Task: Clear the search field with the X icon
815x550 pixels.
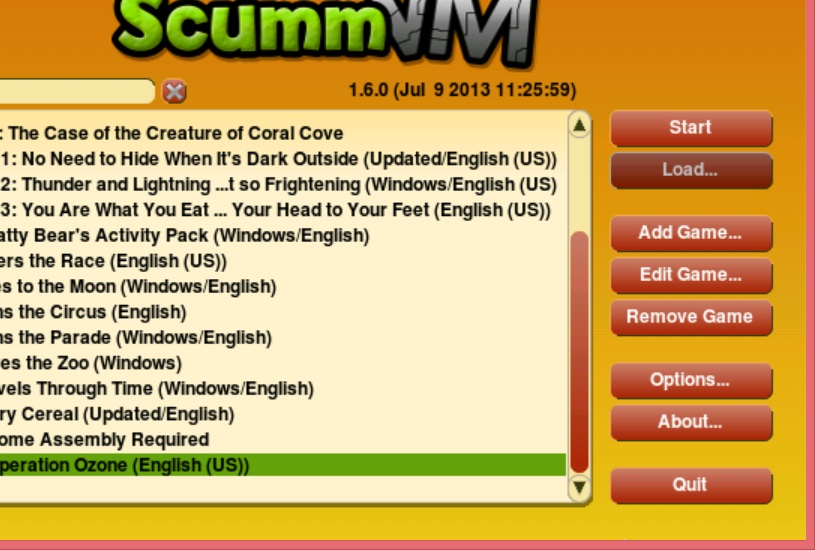Action: [x=174, y=91]
